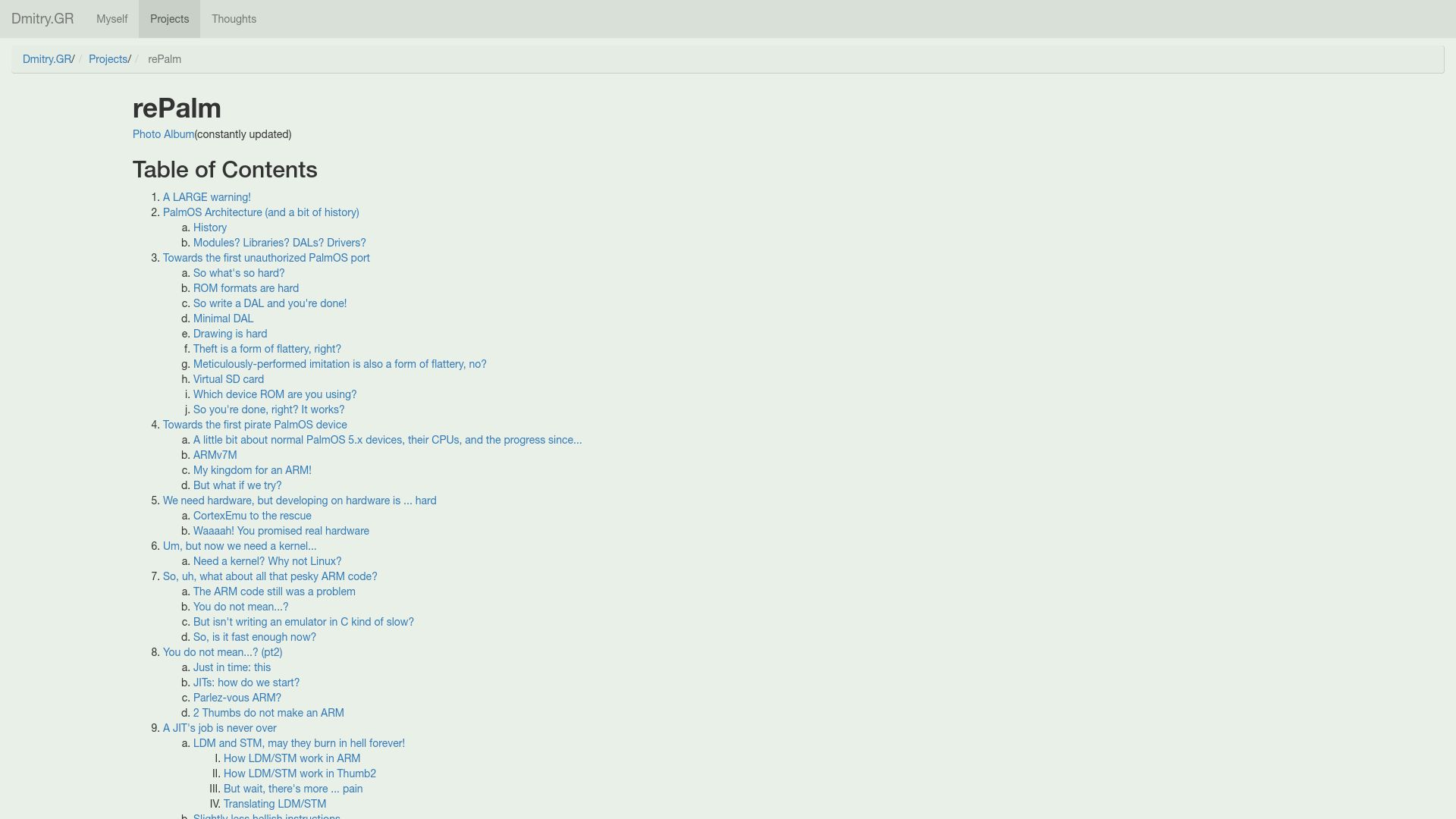
Task: Click 'But what if we try?' link
Action: tap(237, 485)
